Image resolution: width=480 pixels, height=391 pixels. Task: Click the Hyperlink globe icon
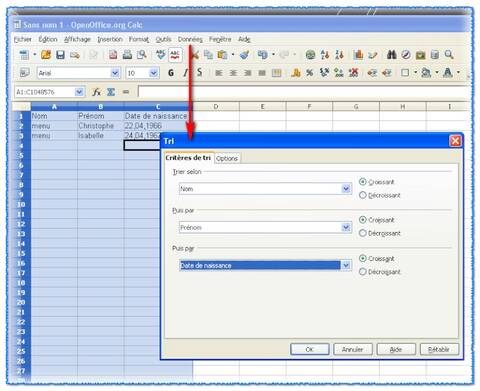(310, 55)
